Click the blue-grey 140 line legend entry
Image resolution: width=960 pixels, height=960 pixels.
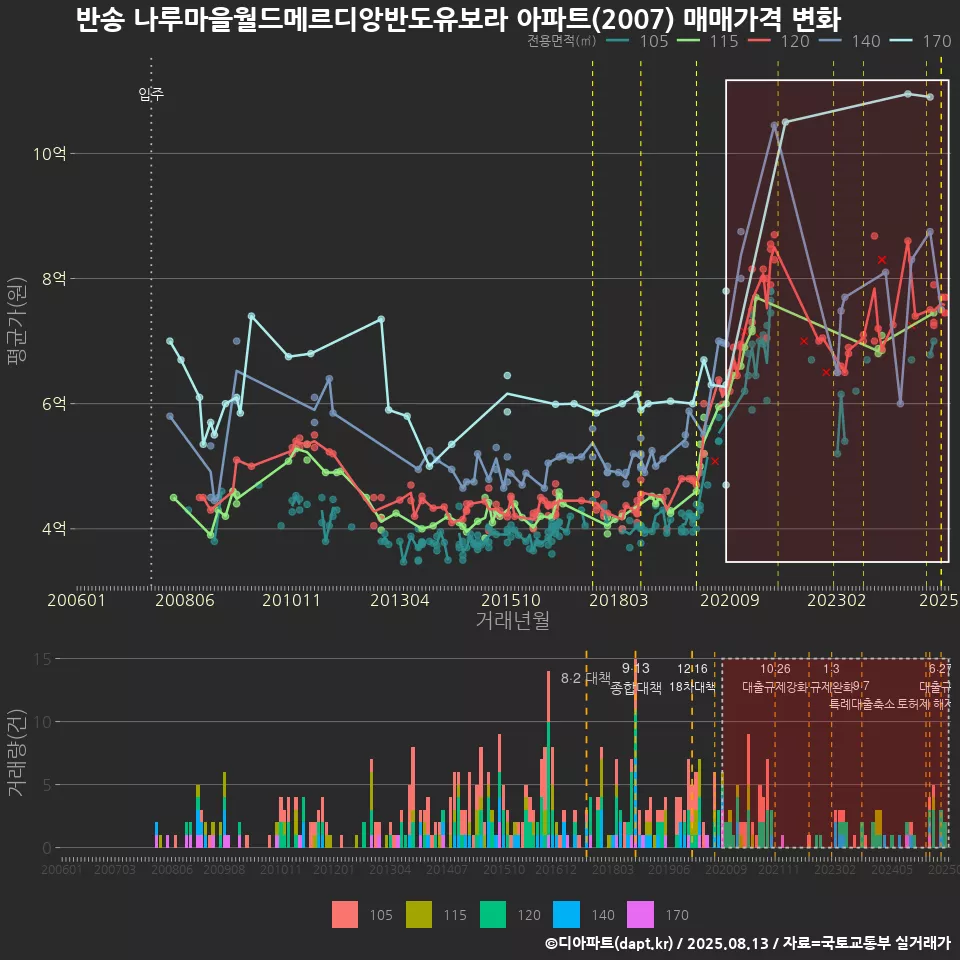(850, 41)
